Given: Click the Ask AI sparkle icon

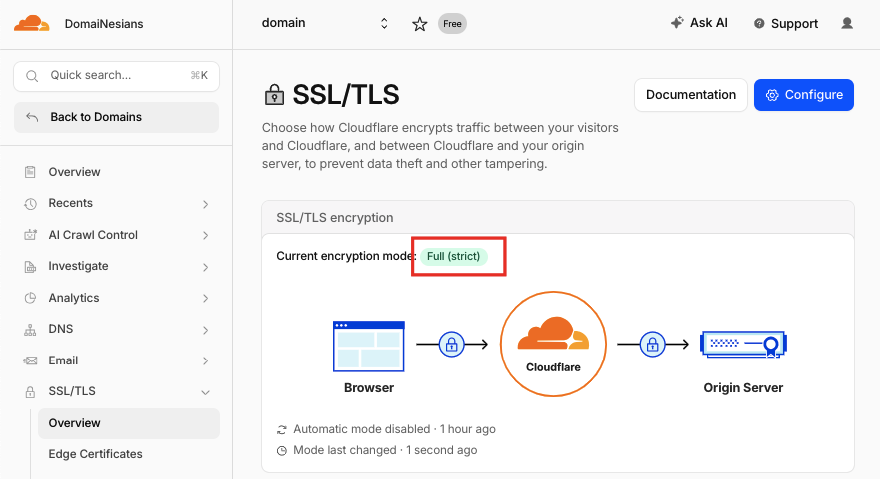Looking at the screenshot, I should click(677, 22).
